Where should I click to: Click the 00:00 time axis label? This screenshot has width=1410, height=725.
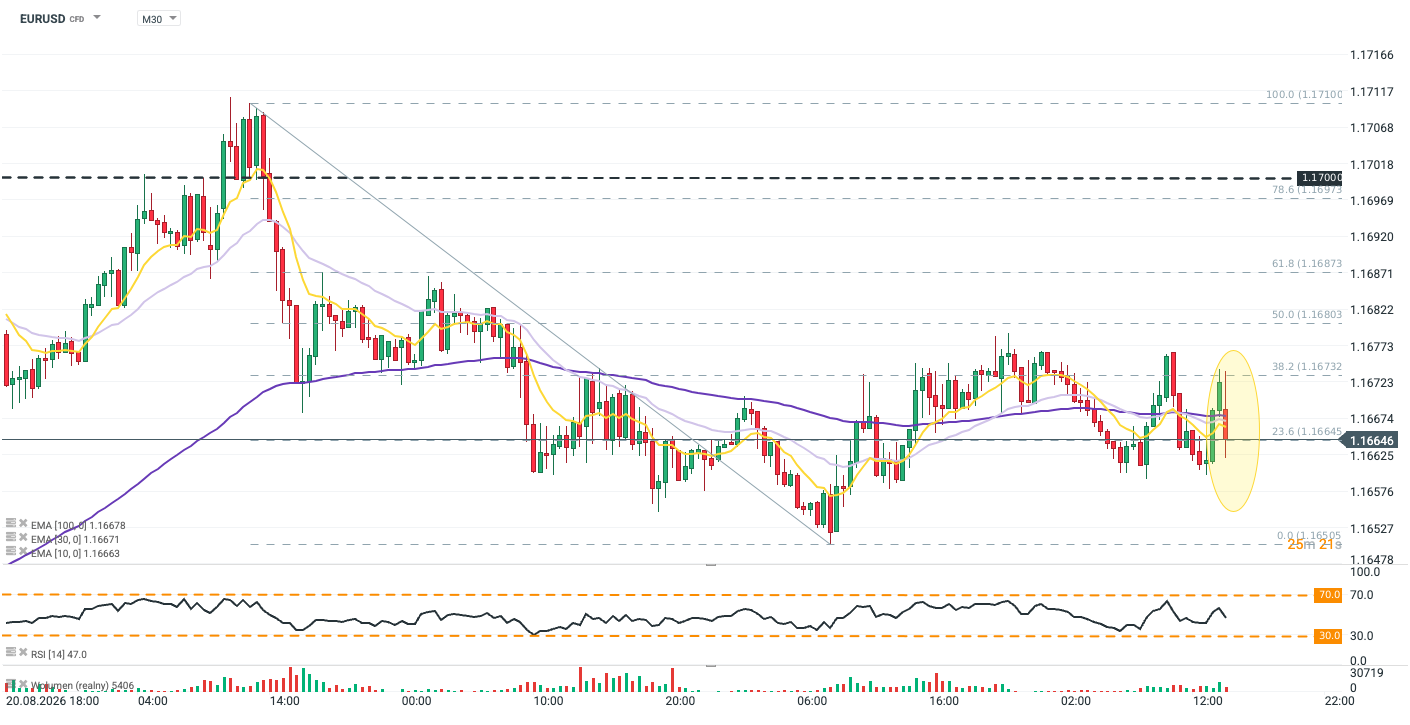click(416, 703)
